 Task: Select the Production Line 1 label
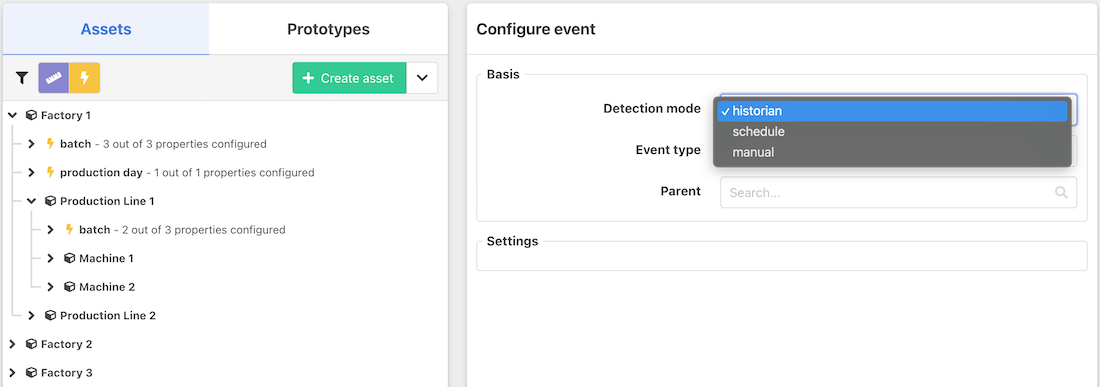(x=107, y=201)
